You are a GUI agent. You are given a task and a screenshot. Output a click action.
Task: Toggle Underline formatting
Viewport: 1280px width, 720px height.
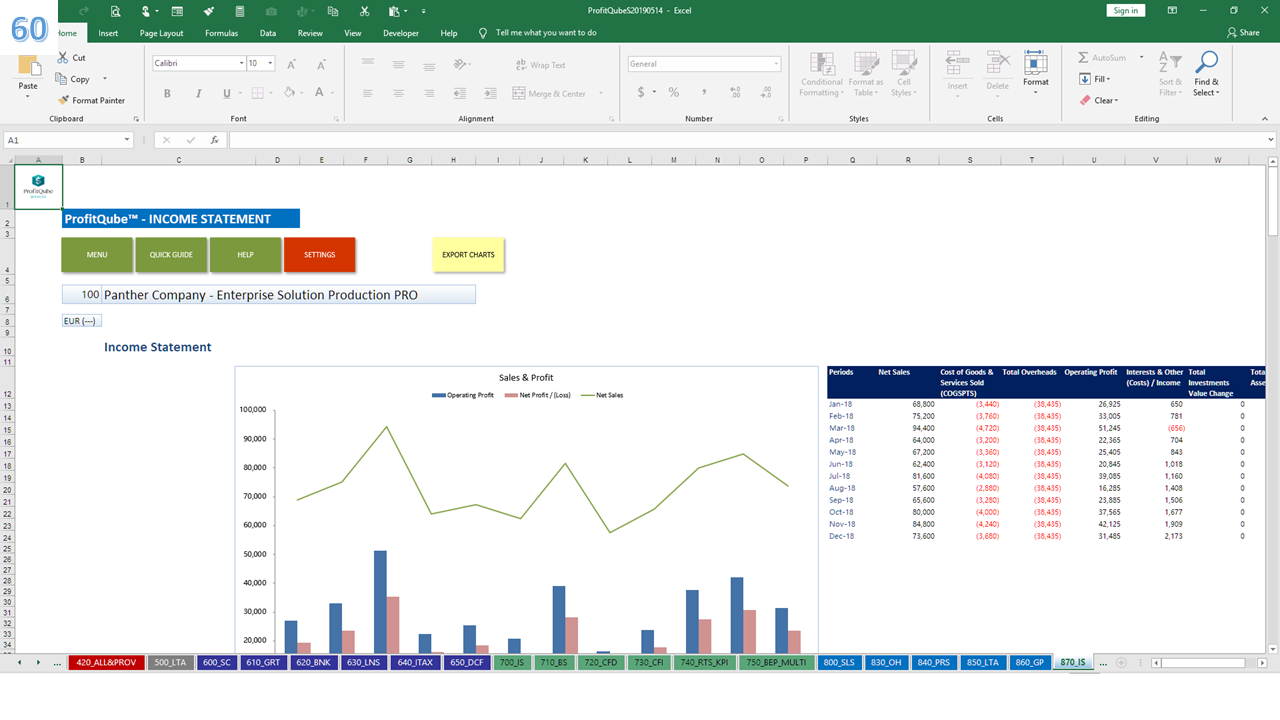[227, 93]
